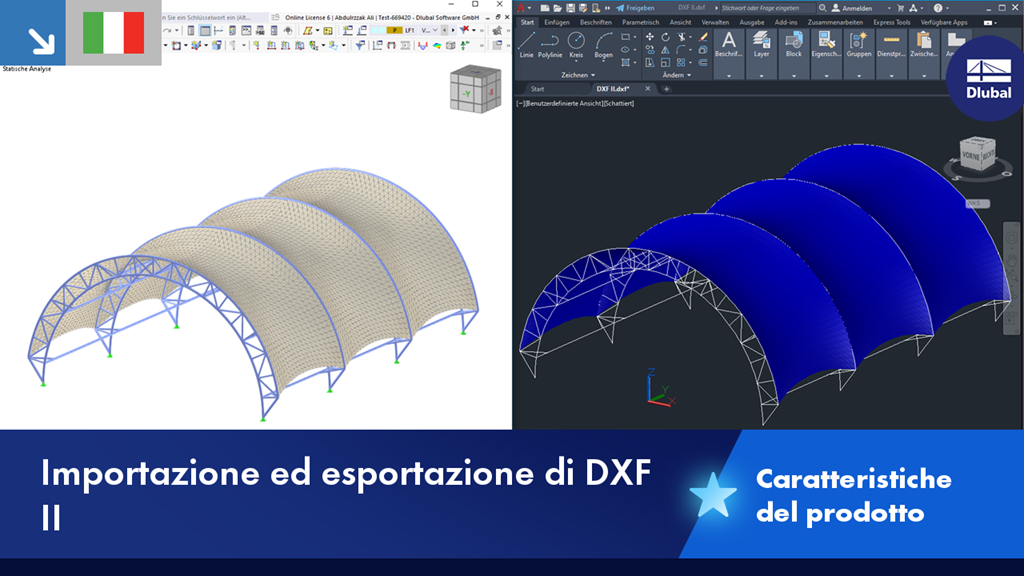Select the DXF II.dxf drawing tab
The image size is (1024, 576).
click(x=614, y=87)
